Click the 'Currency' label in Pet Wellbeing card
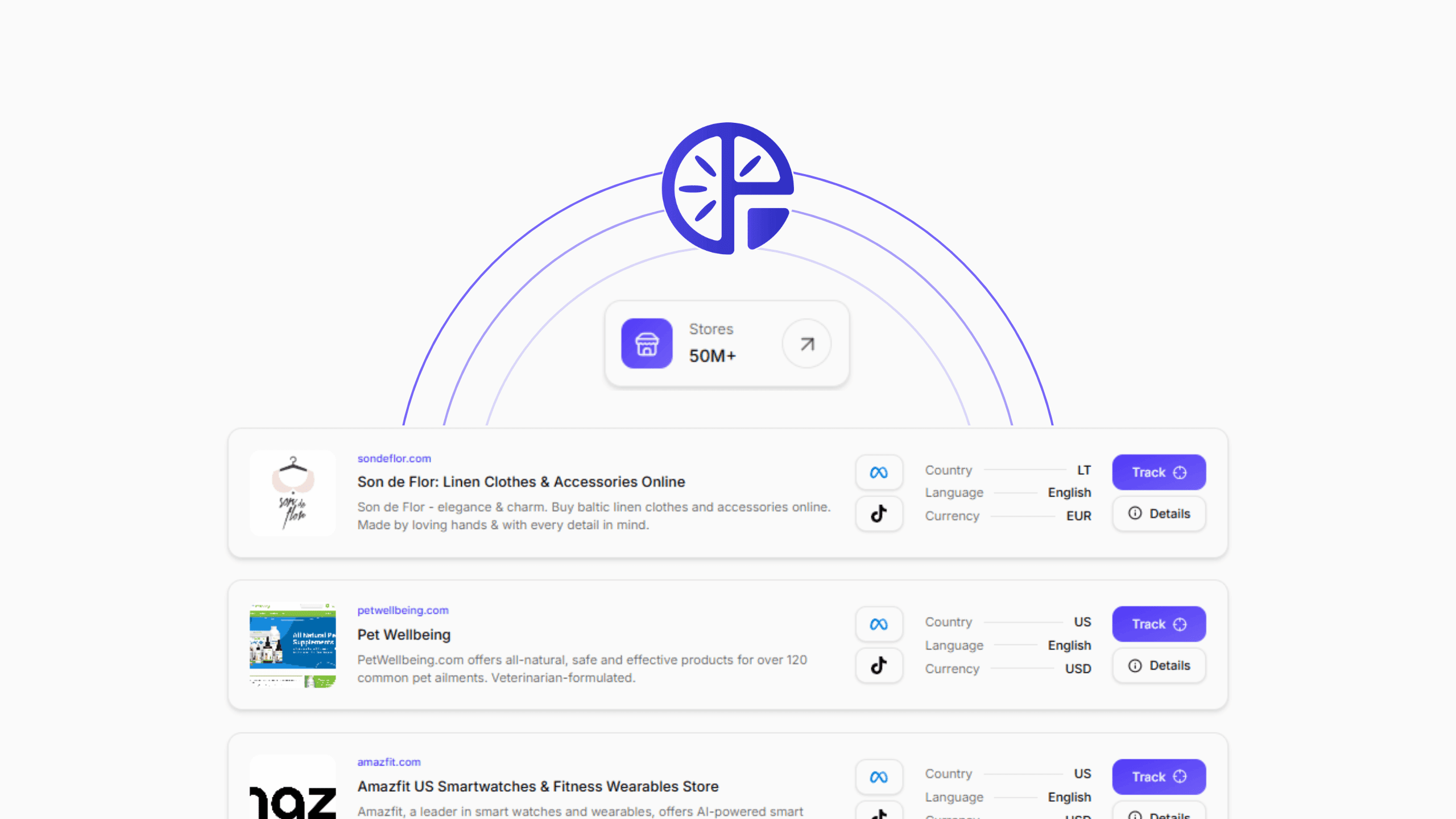The height and width of the screenshot is (819, 1456). [952, 669]
